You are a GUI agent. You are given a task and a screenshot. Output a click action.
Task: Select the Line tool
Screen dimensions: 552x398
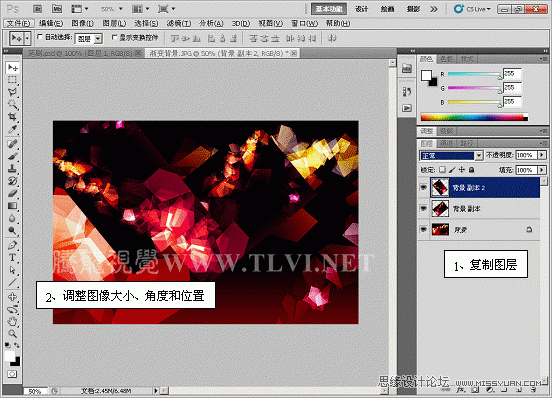[x=13, y=282]
